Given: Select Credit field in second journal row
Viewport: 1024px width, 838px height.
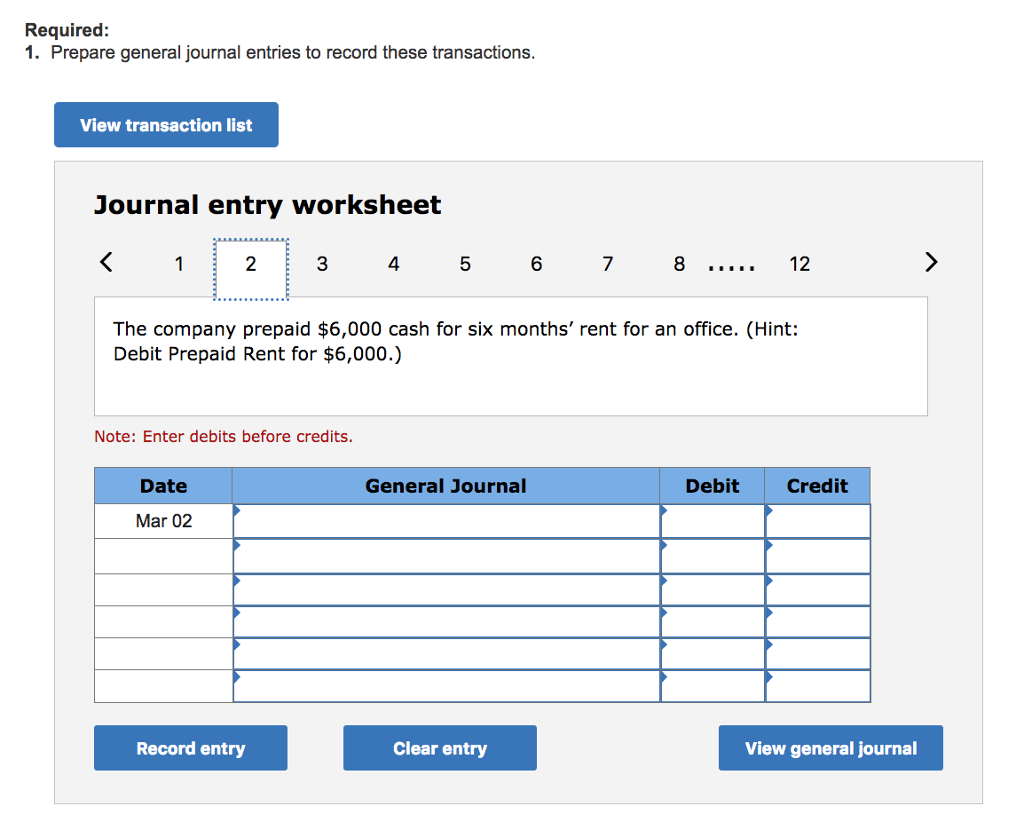Looking at the screenshot, I should 818,556.
